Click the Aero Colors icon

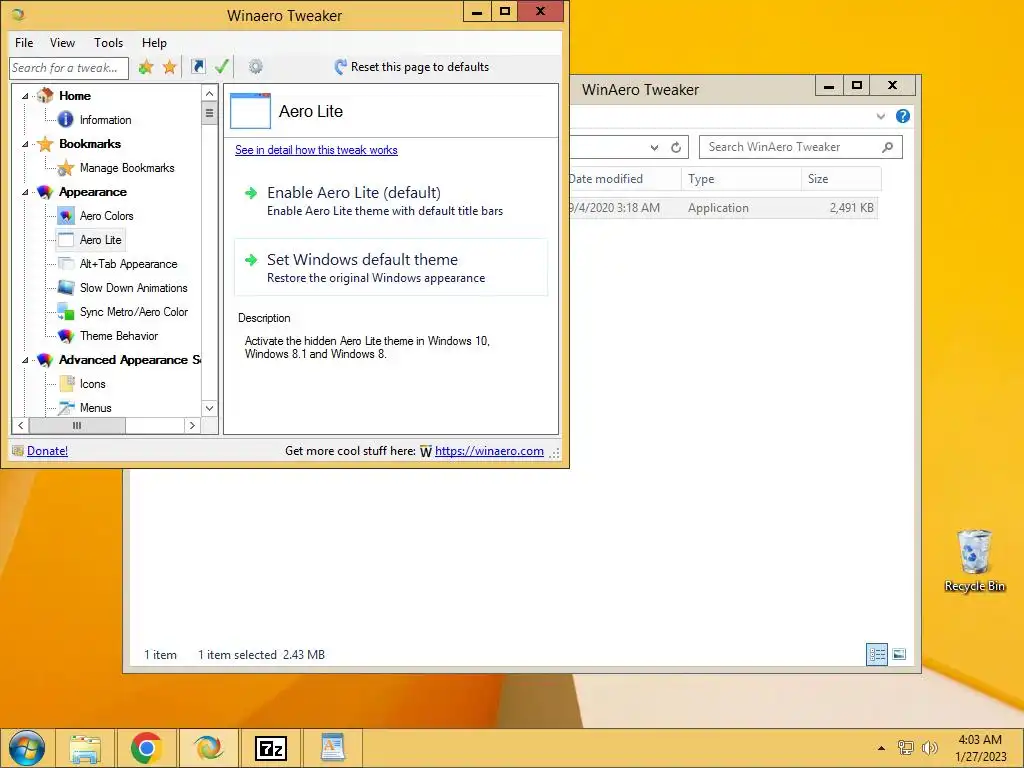[x=66, y=216]
